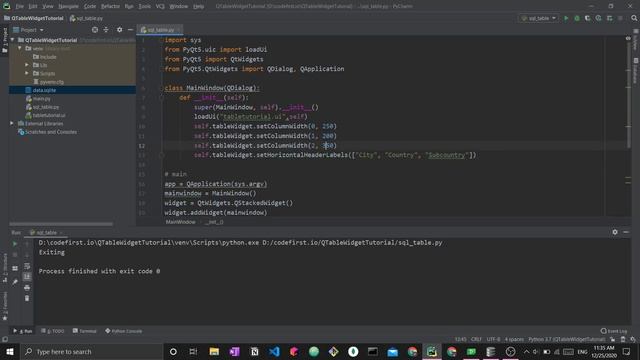Click the Run tool window button
The width and height of the screenshot is (640, 360).
(23, 331)
